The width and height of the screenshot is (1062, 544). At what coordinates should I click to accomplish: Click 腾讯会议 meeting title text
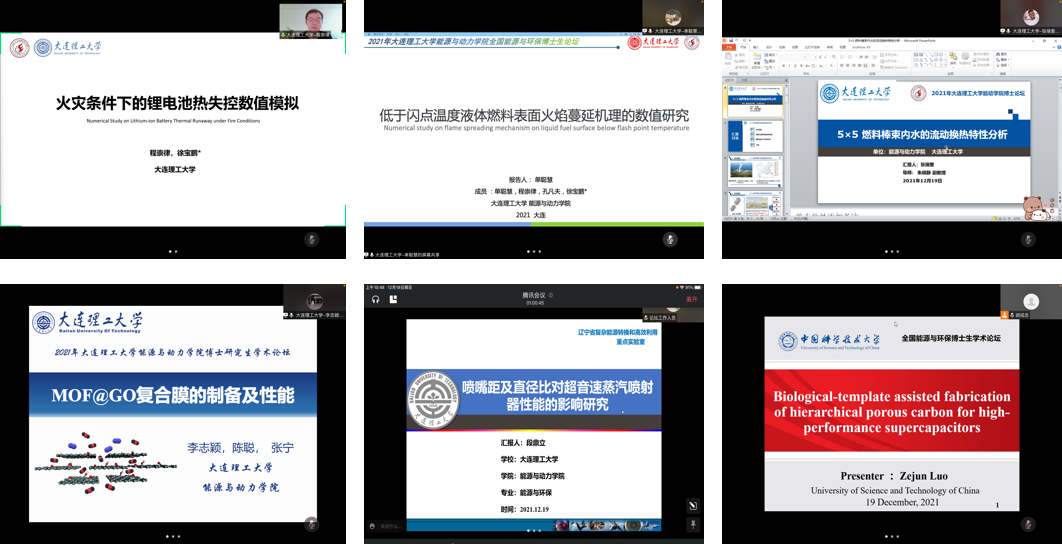533,295
